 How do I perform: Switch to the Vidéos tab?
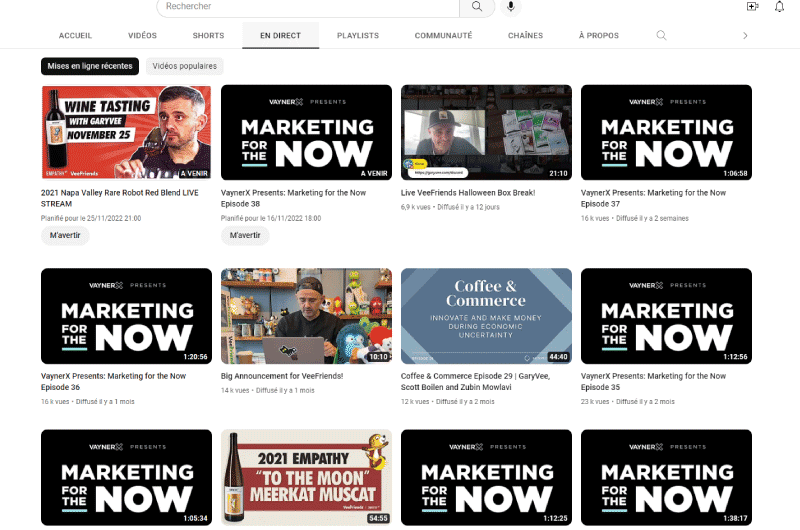pos(142,36)
